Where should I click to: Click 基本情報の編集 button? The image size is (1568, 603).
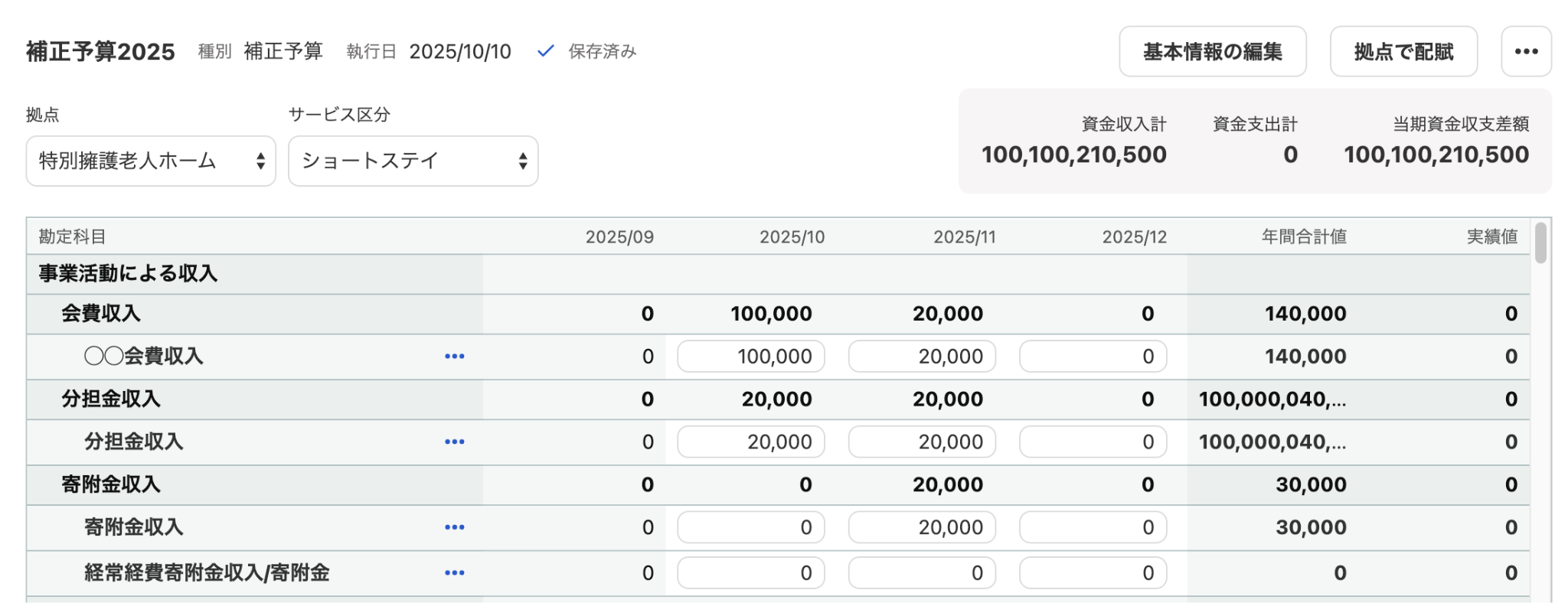click(x=1213, y=51)
